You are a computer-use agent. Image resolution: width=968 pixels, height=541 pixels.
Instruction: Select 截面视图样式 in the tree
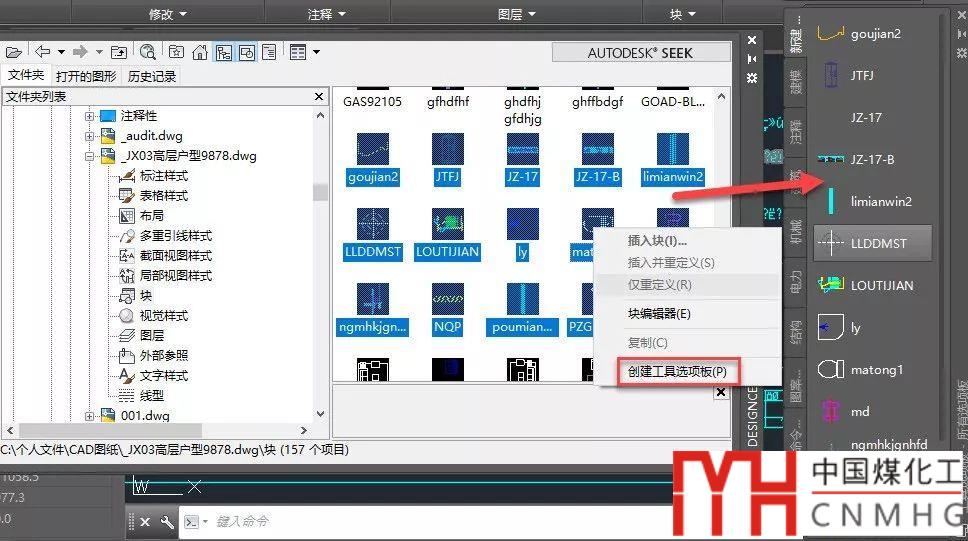[x=176, y=256]
